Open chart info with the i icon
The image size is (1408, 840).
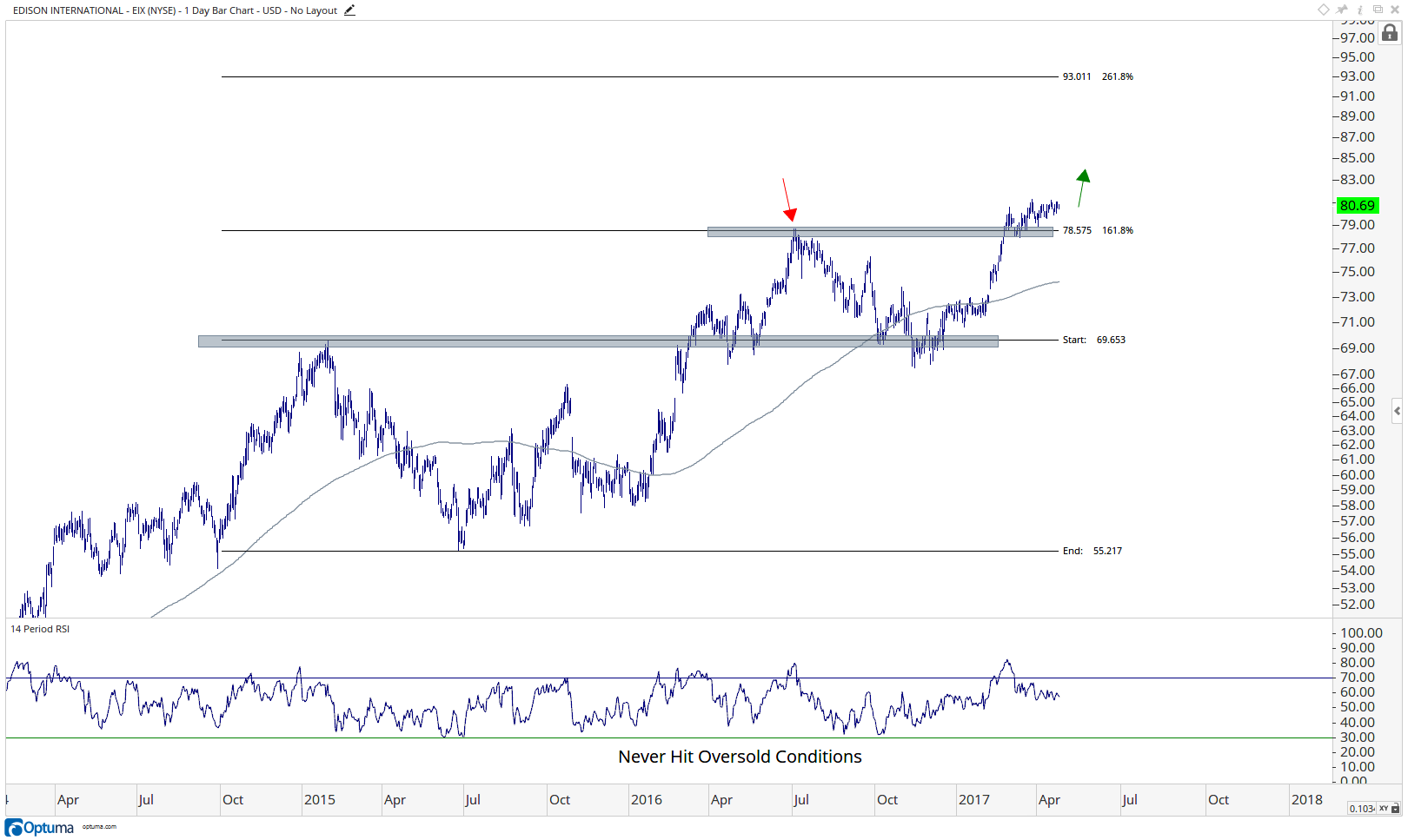pyautogui.click(x=1360, y=10)
